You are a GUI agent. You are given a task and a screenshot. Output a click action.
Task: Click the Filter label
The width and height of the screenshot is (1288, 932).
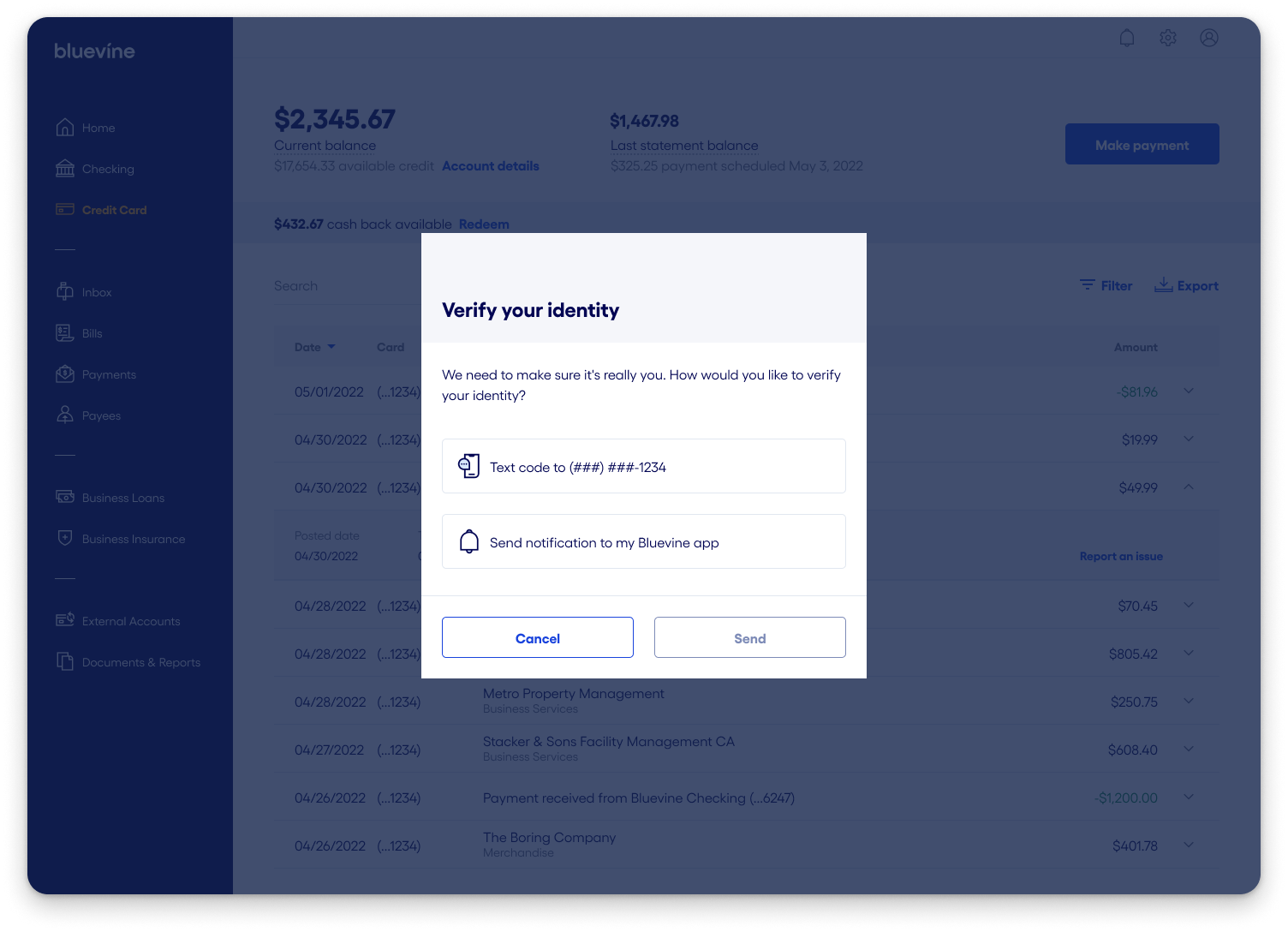coord(1117,286)
